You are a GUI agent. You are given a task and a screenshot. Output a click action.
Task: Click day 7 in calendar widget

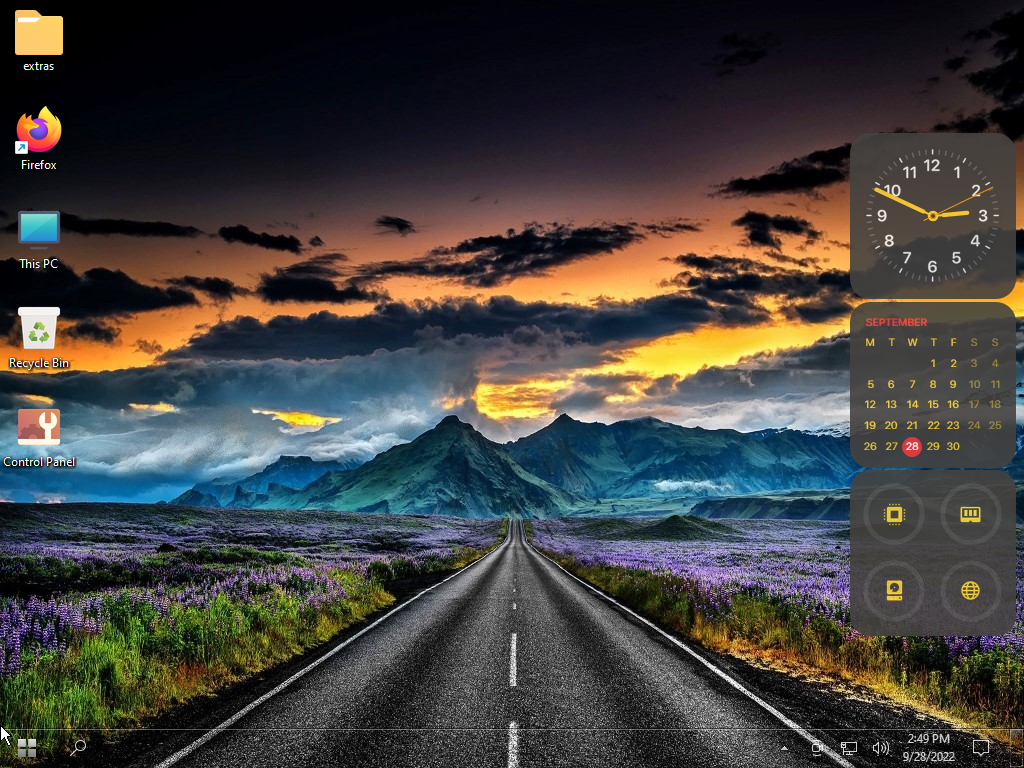912,384
